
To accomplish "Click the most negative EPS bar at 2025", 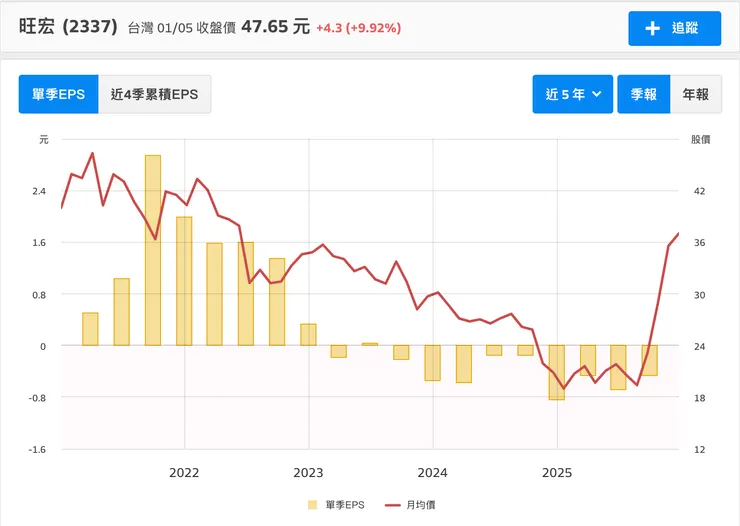I will click(557, 372).
